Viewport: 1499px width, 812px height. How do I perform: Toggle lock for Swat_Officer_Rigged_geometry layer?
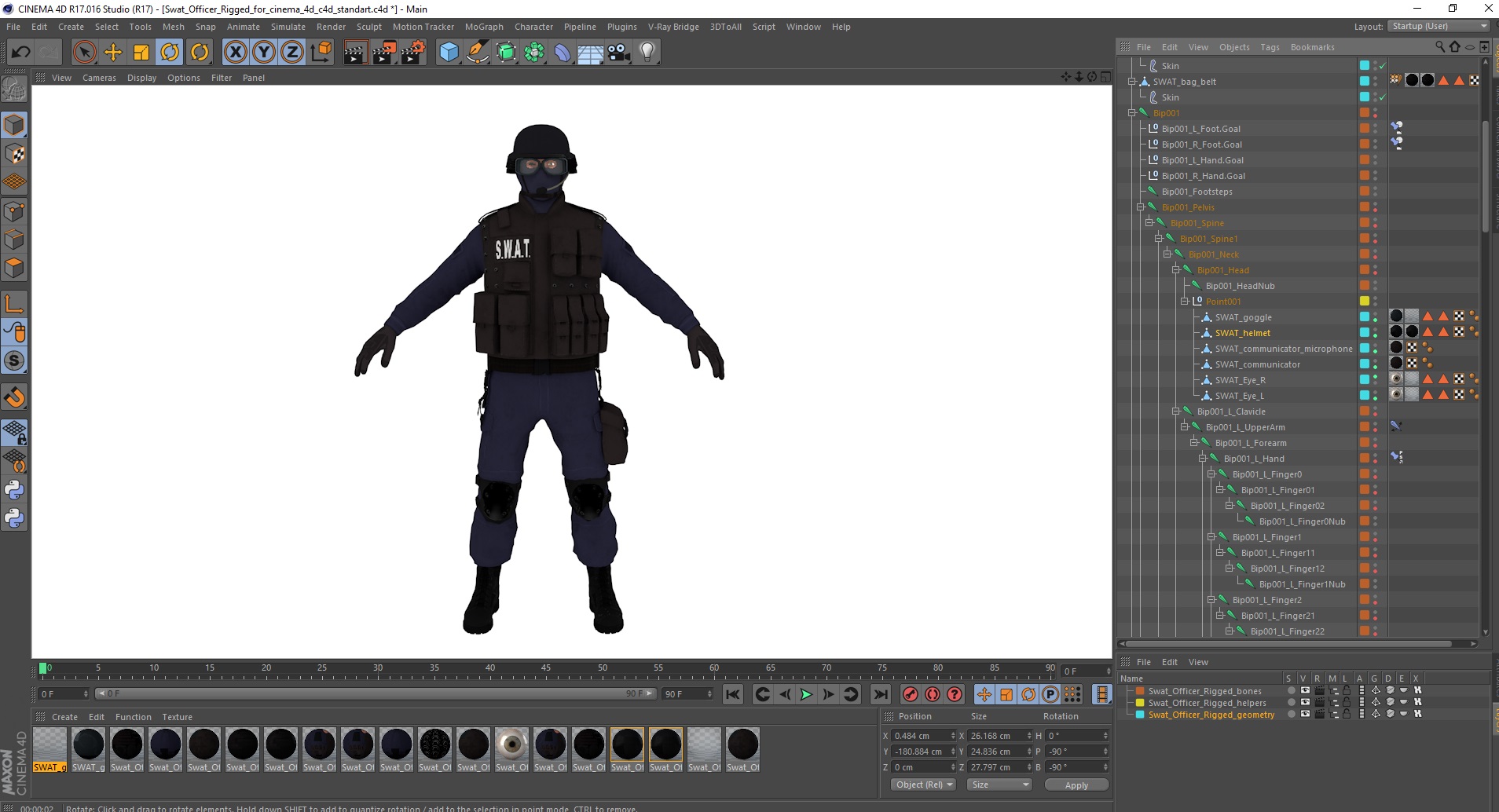[x=1347, y=715]
